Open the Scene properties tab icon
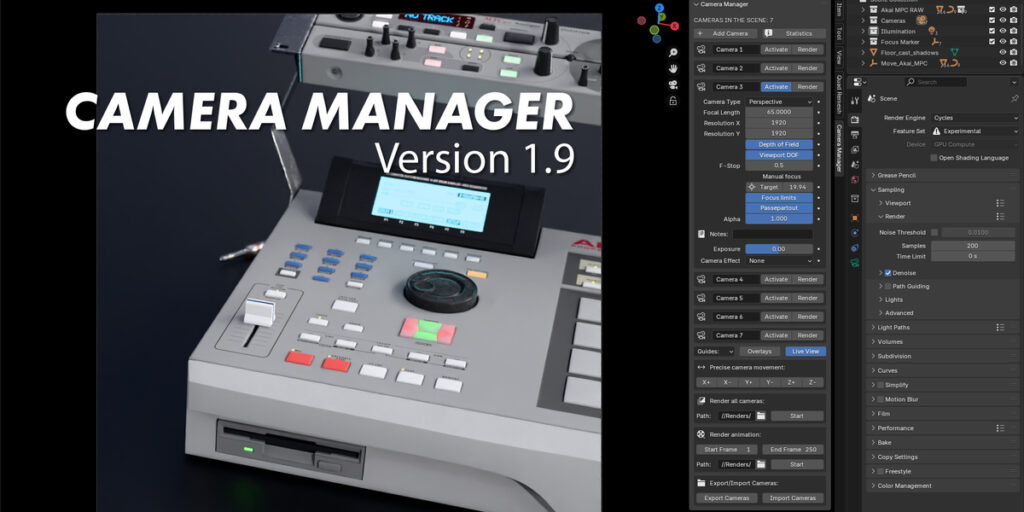 click(856, 165)
